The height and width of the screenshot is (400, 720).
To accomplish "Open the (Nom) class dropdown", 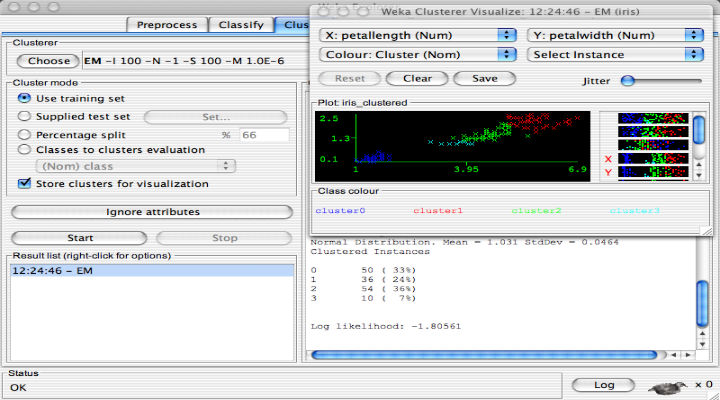I will [135, 166].
